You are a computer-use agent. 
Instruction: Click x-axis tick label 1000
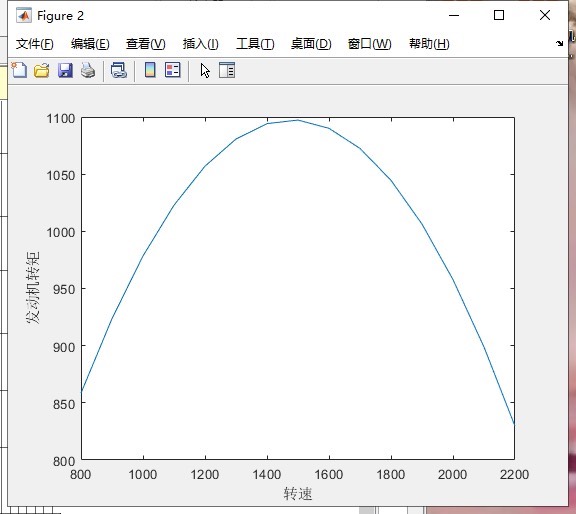point(143,474)
